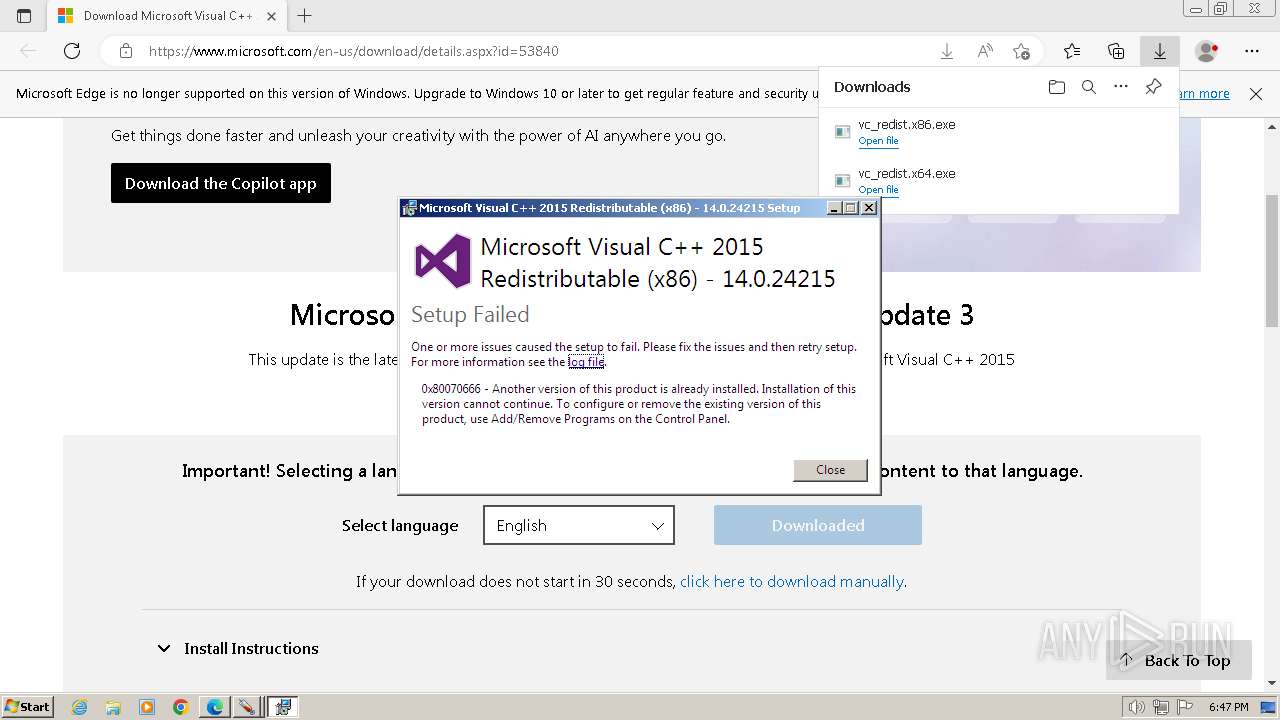Open Action Center flag tray icon

click(1185, 707)
